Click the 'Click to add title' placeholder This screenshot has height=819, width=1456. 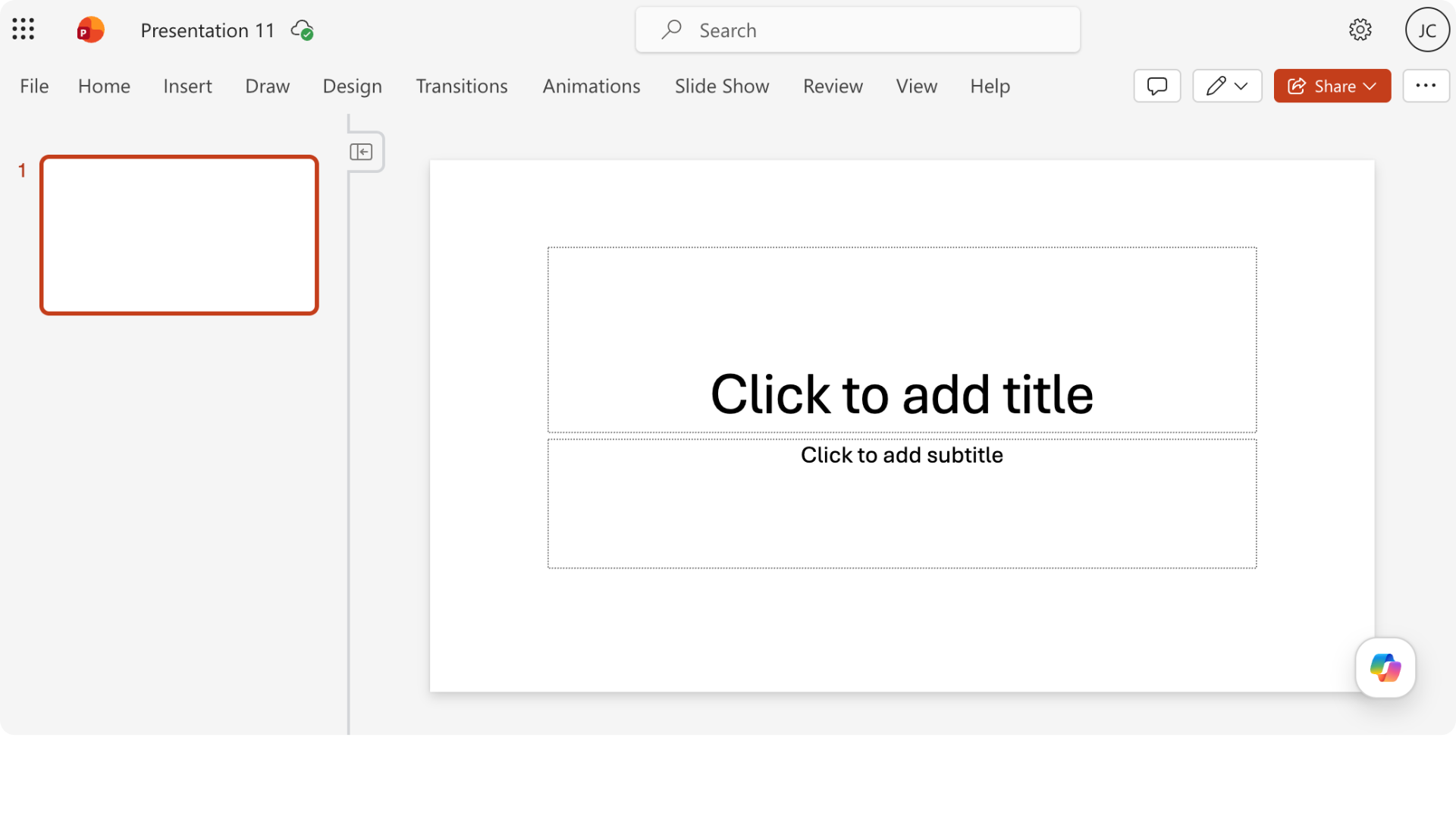pyautogui.click(x=902, y=340)
